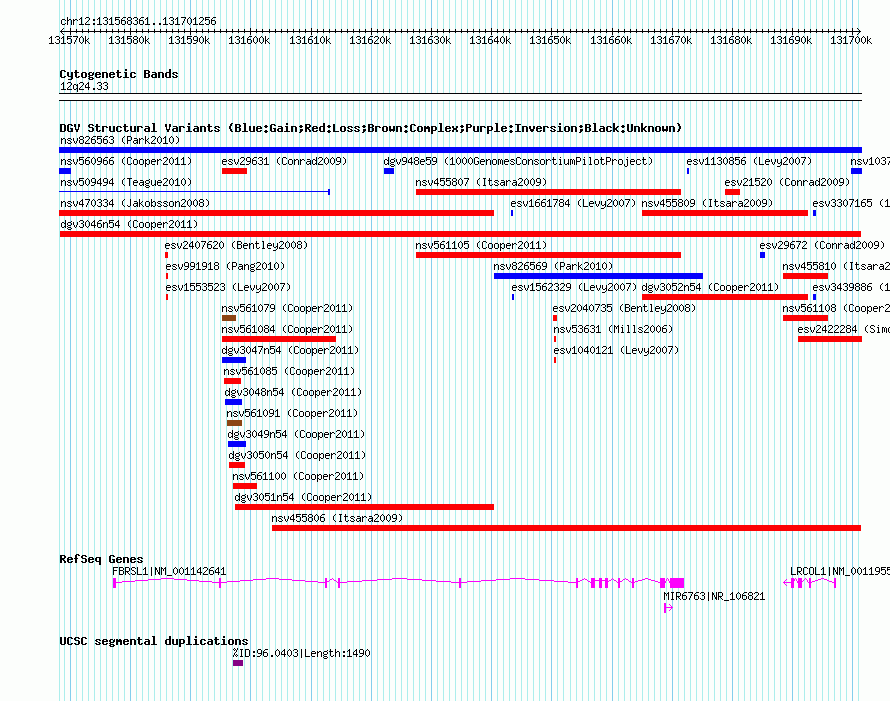Click the nsv561079 (Cooper2011) brown complex bar
The width and height of the screenshot is (890, 701).
[x=229, y=318]
